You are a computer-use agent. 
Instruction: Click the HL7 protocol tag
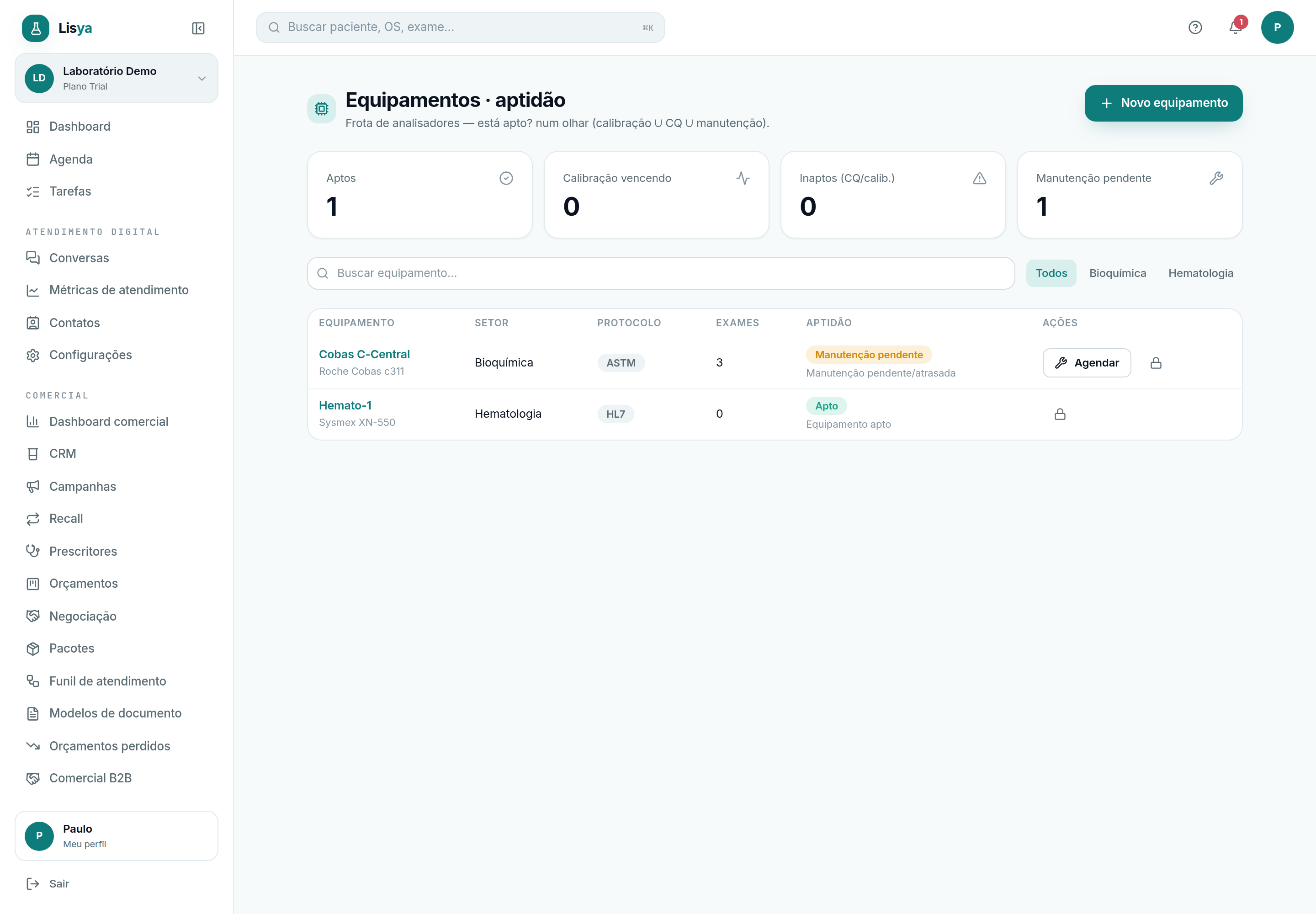[616, 414]
